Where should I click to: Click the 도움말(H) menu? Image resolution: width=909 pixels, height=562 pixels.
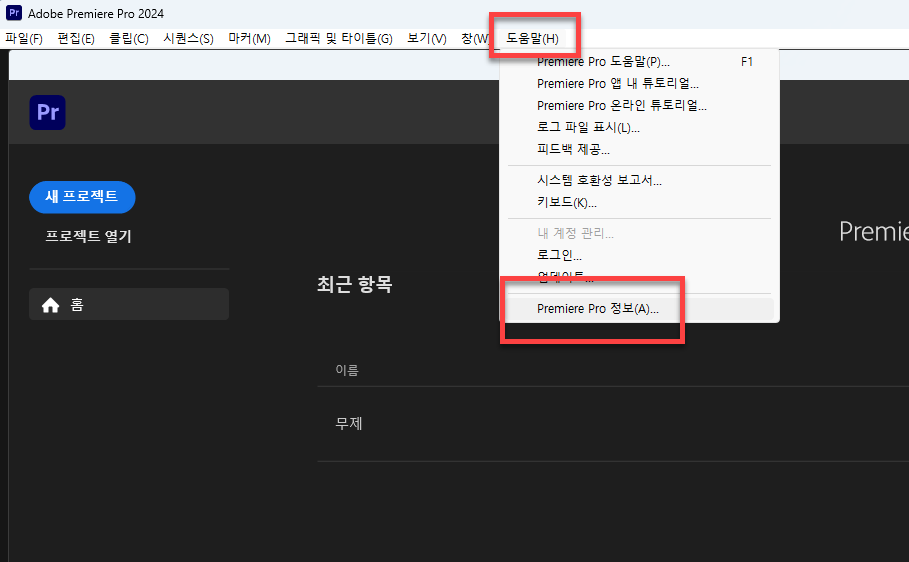coord(532,39)
